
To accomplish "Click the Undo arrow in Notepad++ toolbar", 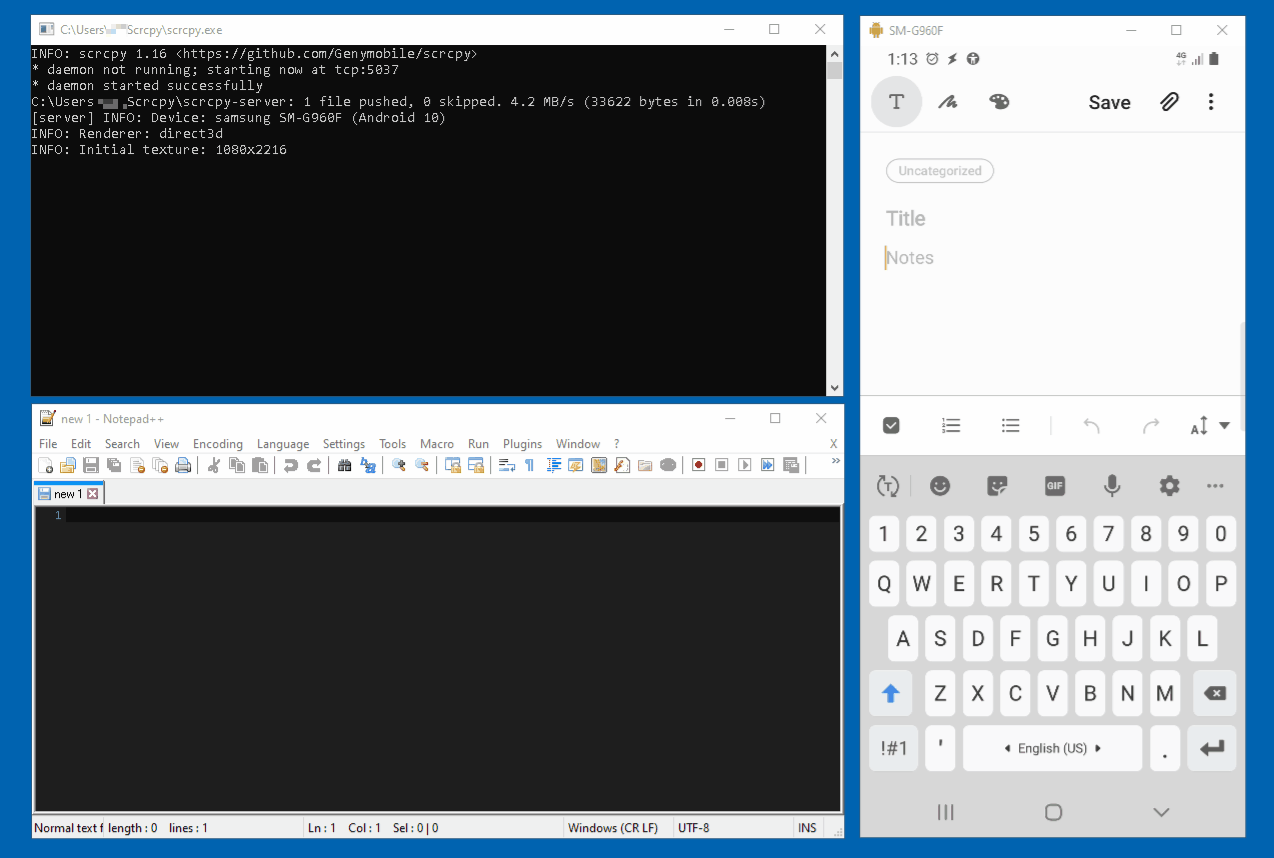I will (x=290, y=465).
